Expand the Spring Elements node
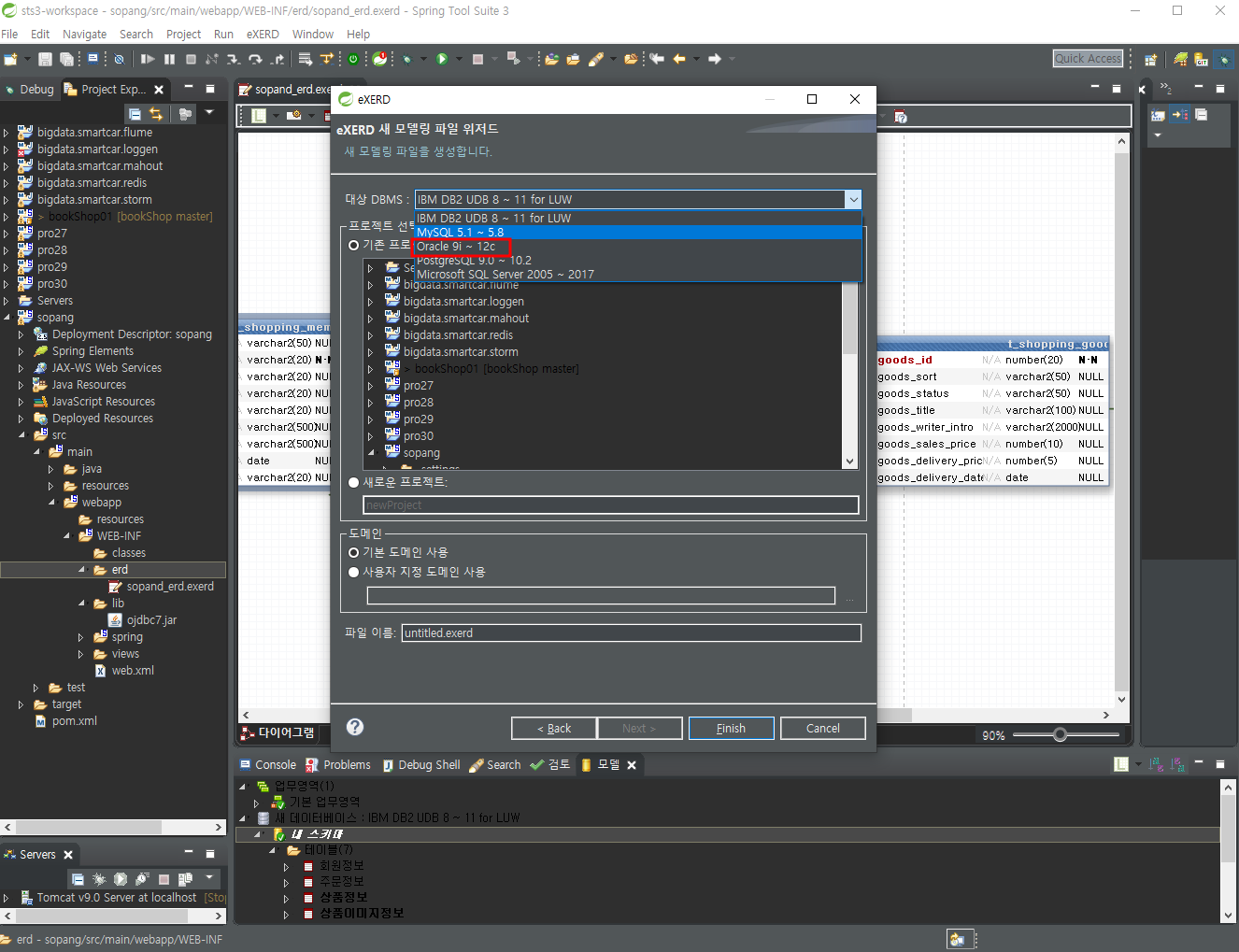1239x952 pixels. 21,351
